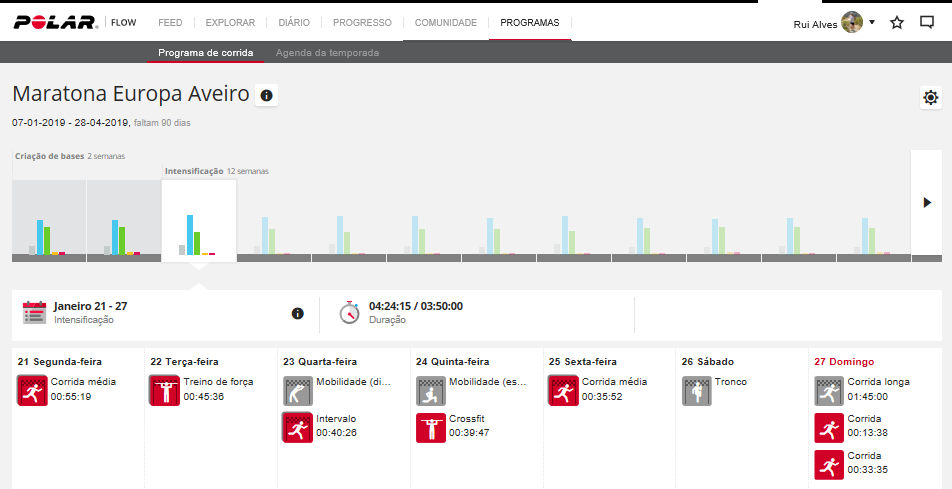
Task: Click the Treino de força workout icon
Action: click(164, 390)
